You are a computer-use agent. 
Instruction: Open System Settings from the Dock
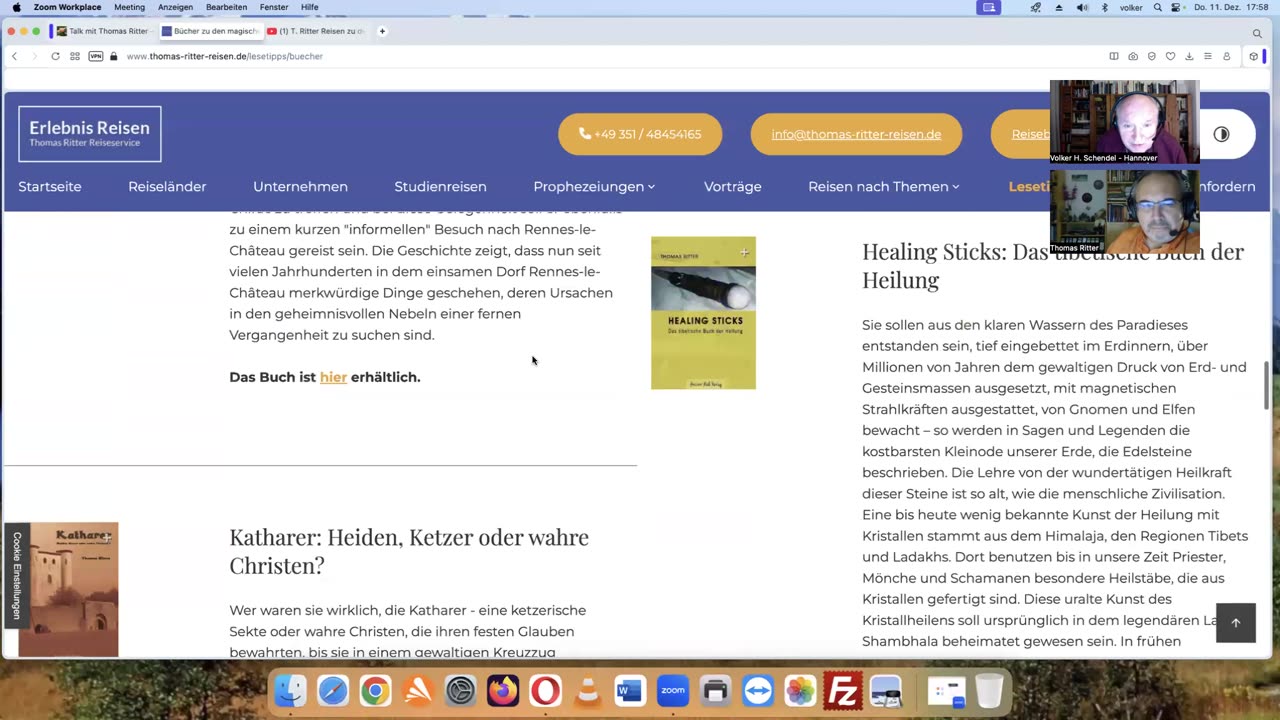460,691
